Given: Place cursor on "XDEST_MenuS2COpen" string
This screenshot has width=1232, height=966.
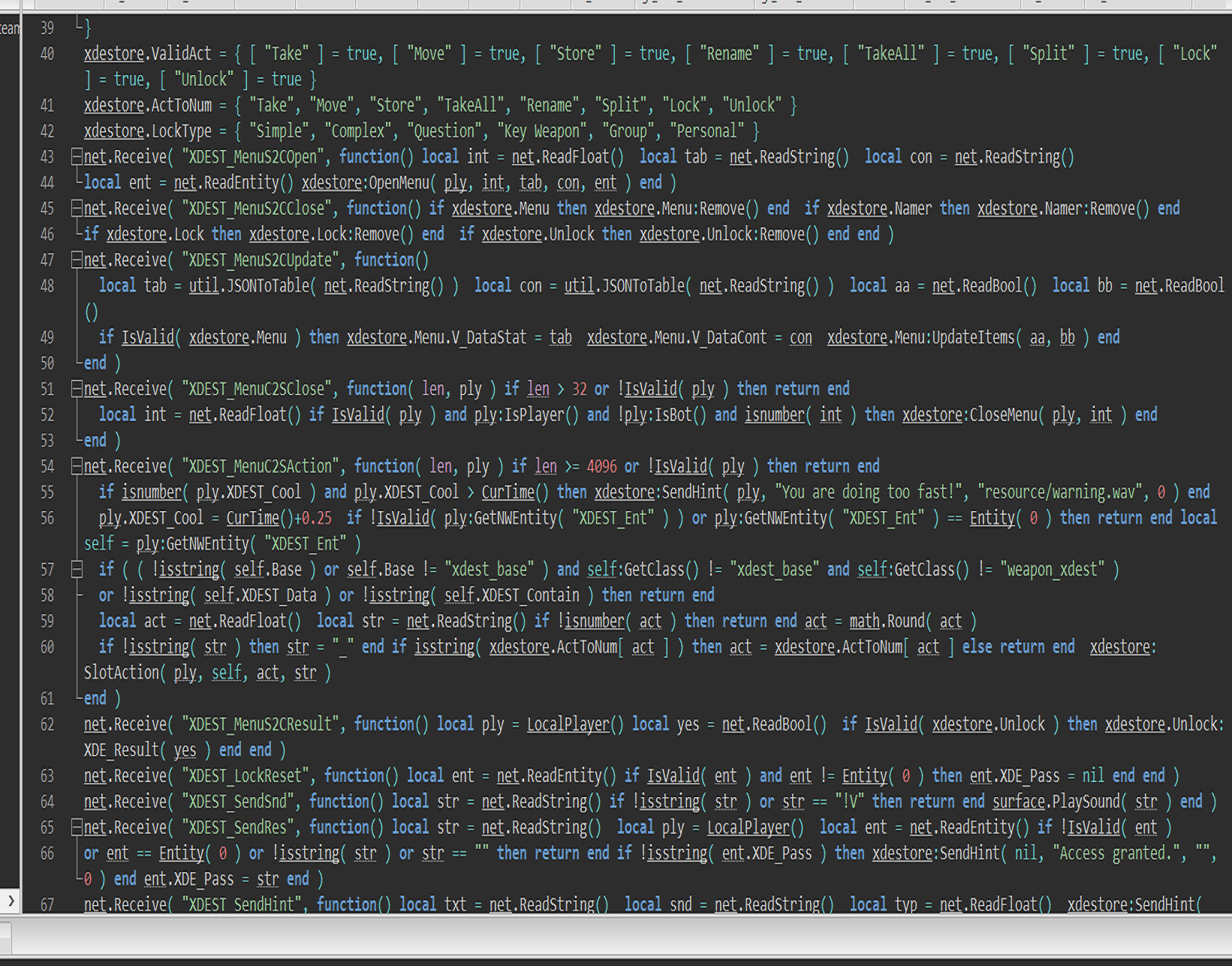Looking at the screenshot, I should pyautogui.click(x=255, y=157).
